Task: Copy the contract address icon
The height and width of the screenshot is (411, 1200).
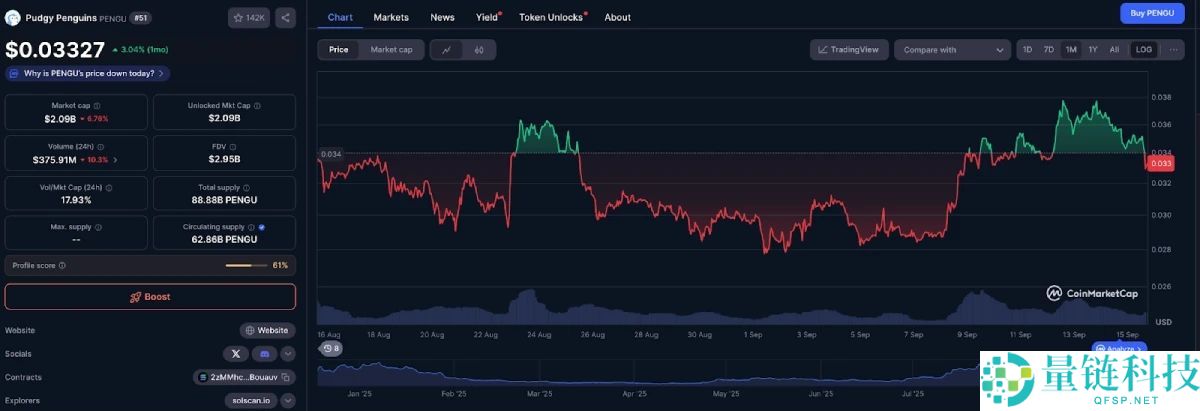Action: [285, 377]
